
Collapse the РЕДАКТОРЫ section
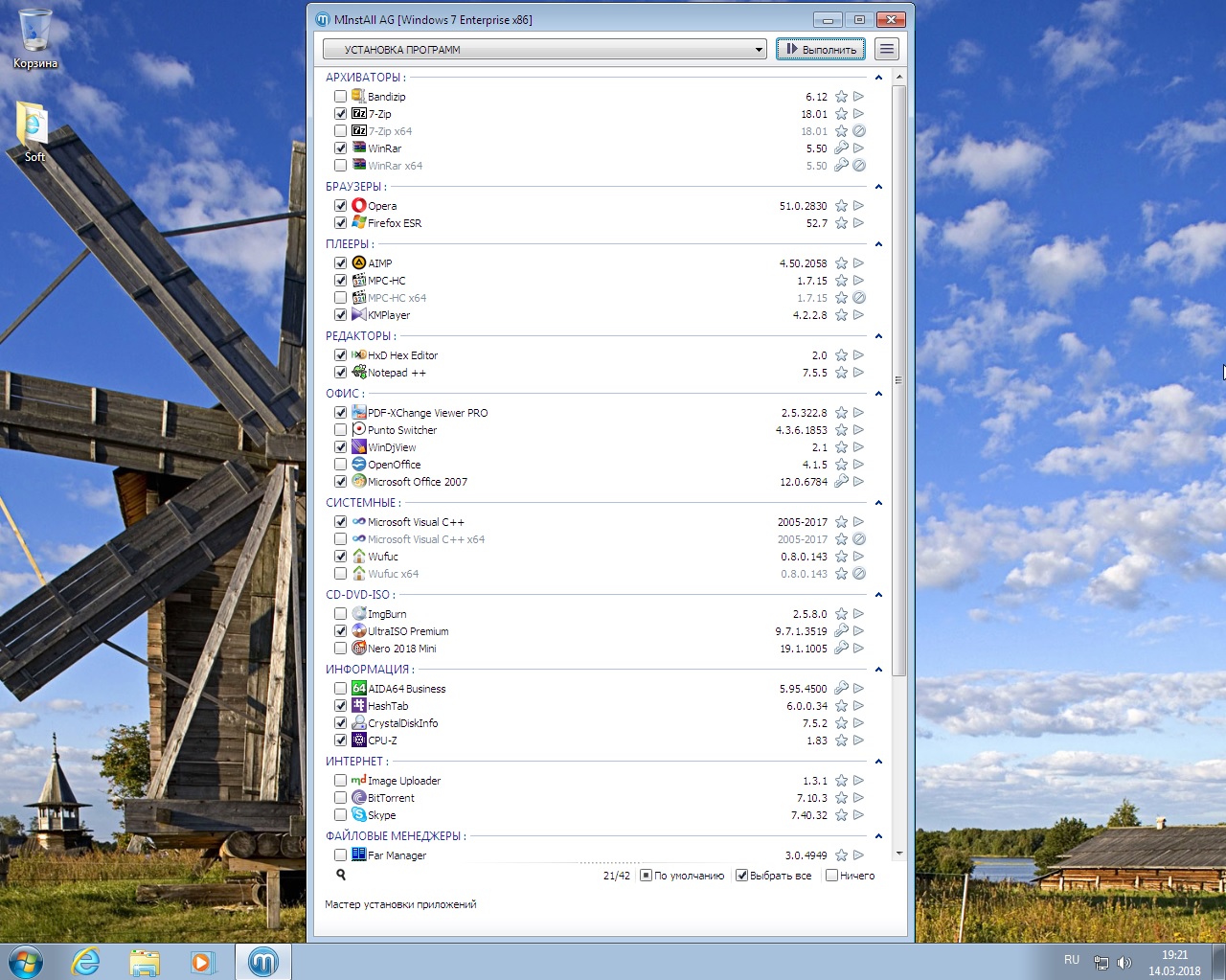pyautogui.click(x=878, y=336)
